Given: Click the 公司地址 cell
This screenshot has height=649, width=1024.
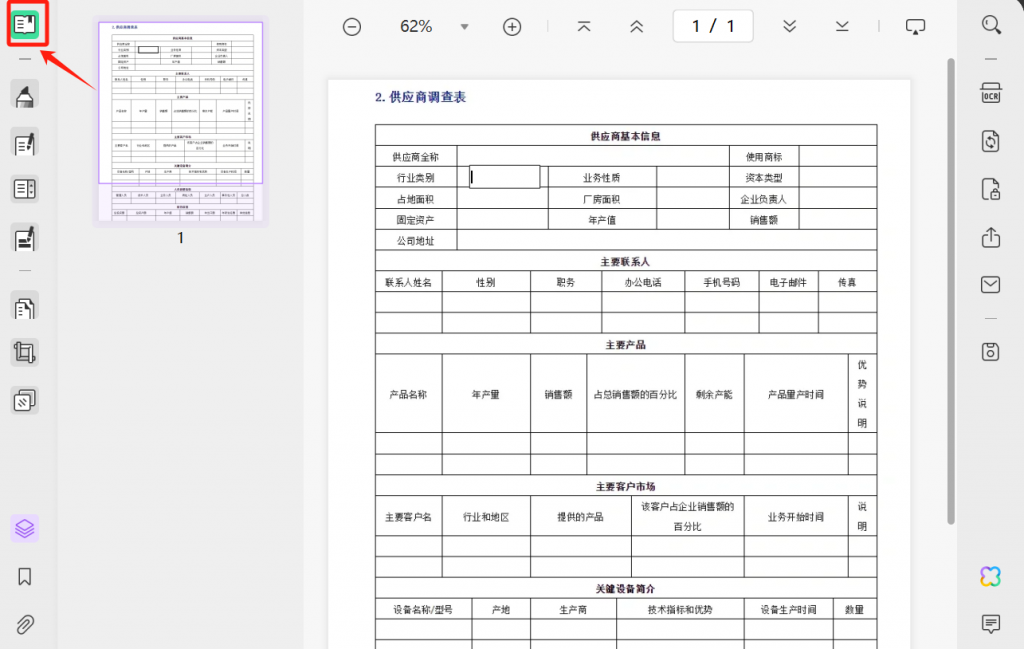Looking at the screenshot, I should coord(416,241).
